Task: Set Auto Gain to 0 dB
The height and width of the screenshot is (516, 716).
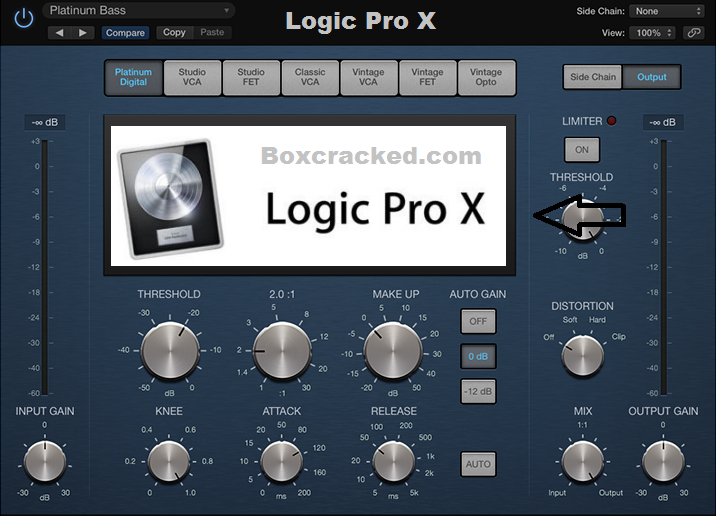Action: click(x=478, y=357)
